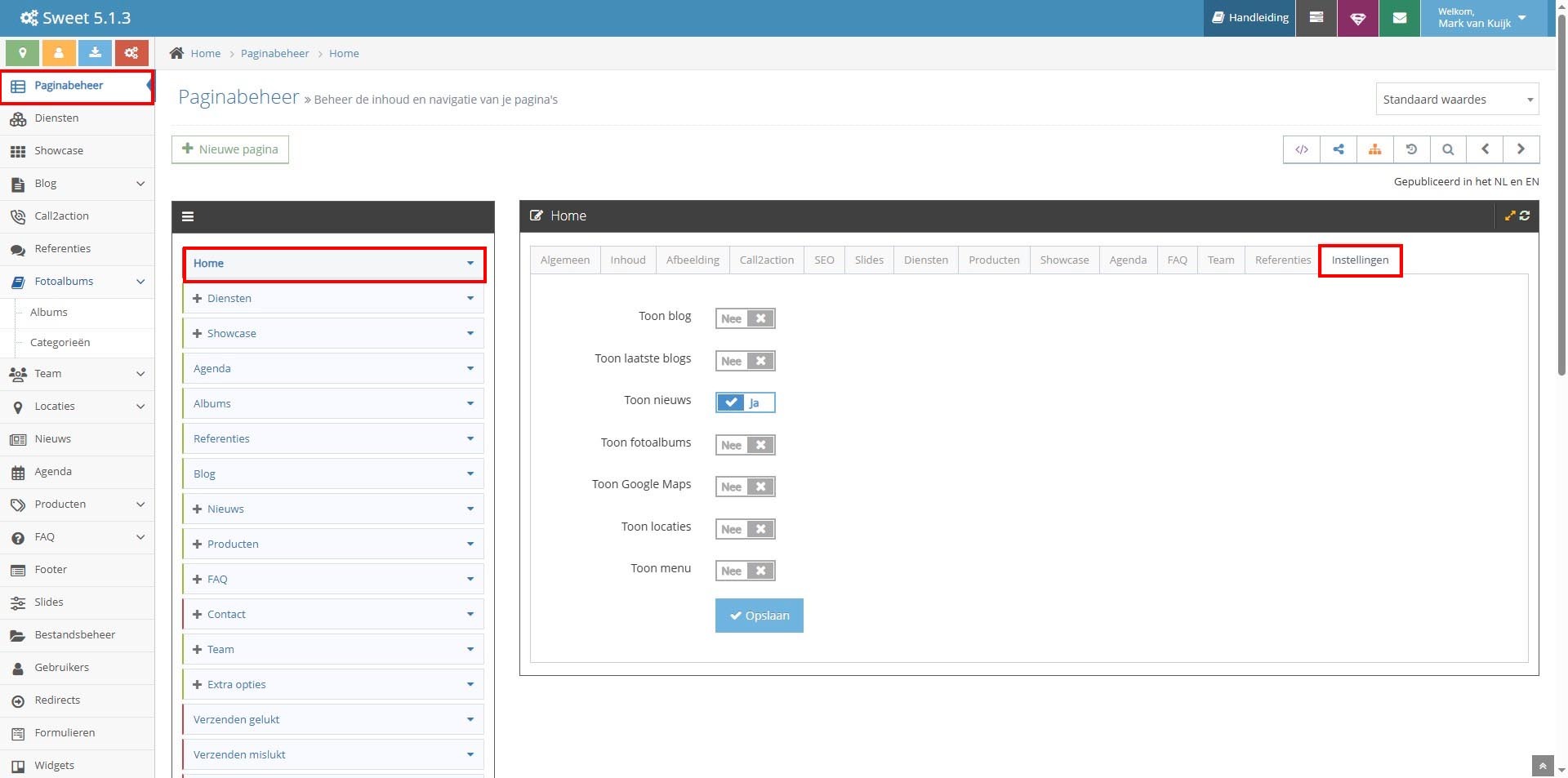Switch to the Inhoud tab

click(x=628, y=260)
